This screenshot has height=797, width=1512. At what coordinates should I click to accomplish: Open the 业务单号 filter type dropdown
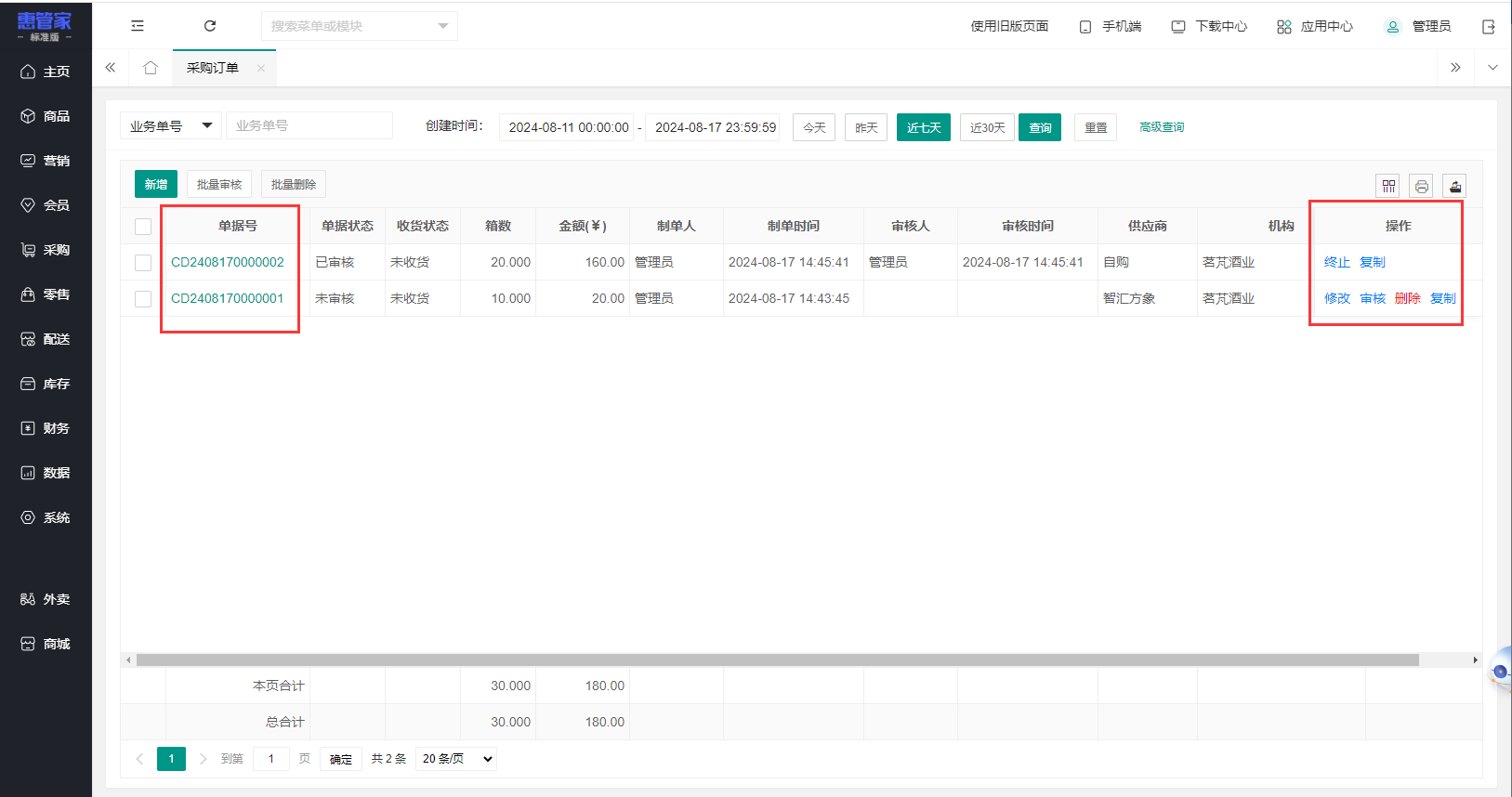(x=171, y=126)
